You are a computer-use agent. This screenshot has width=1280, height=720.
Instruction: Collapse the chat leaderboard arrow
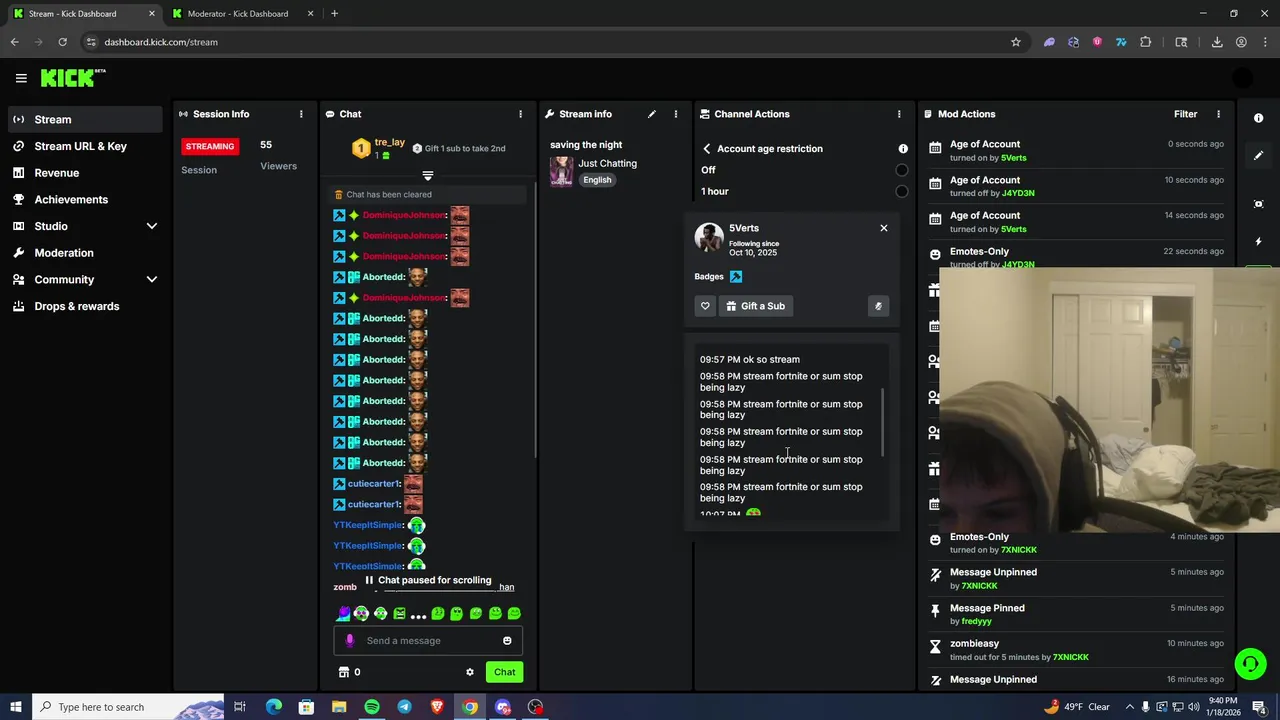427,176
